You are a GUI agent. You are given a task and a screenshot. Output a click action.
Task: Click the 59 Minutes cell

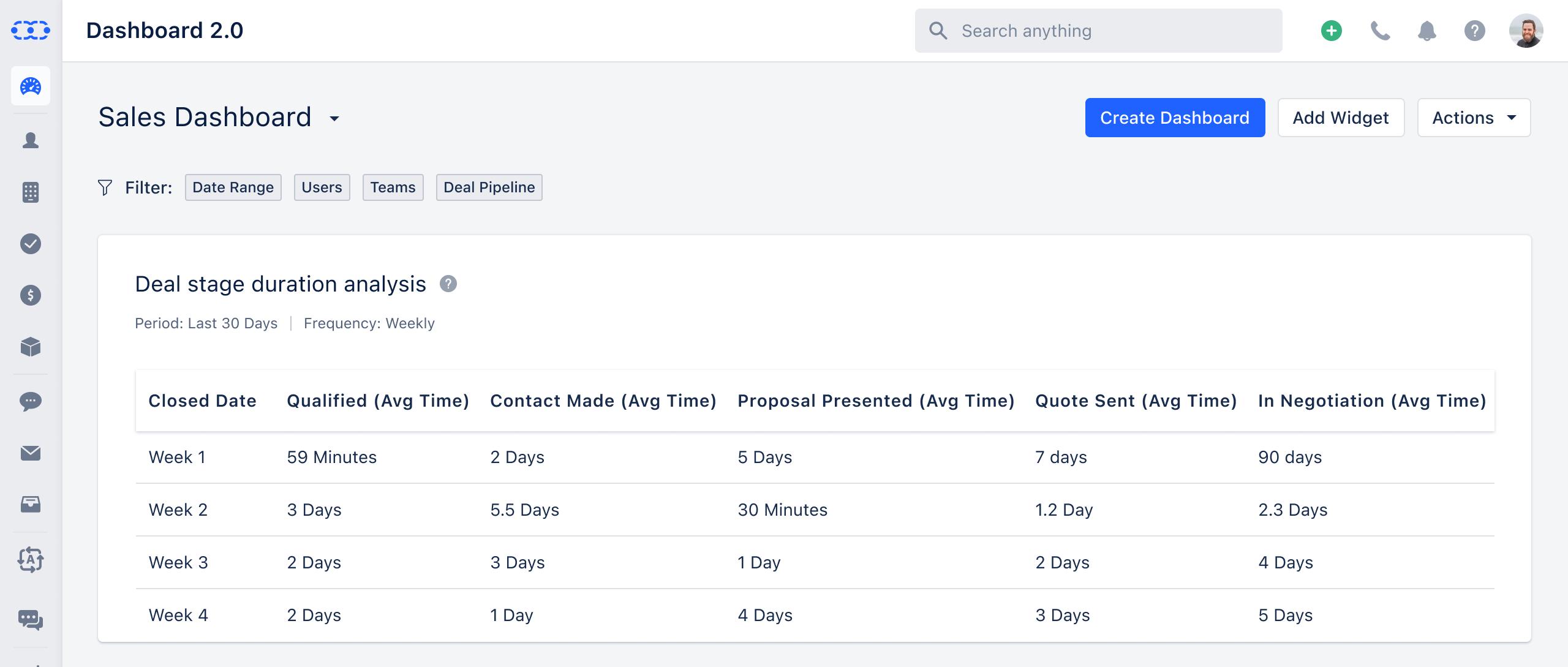pos(332,458)
